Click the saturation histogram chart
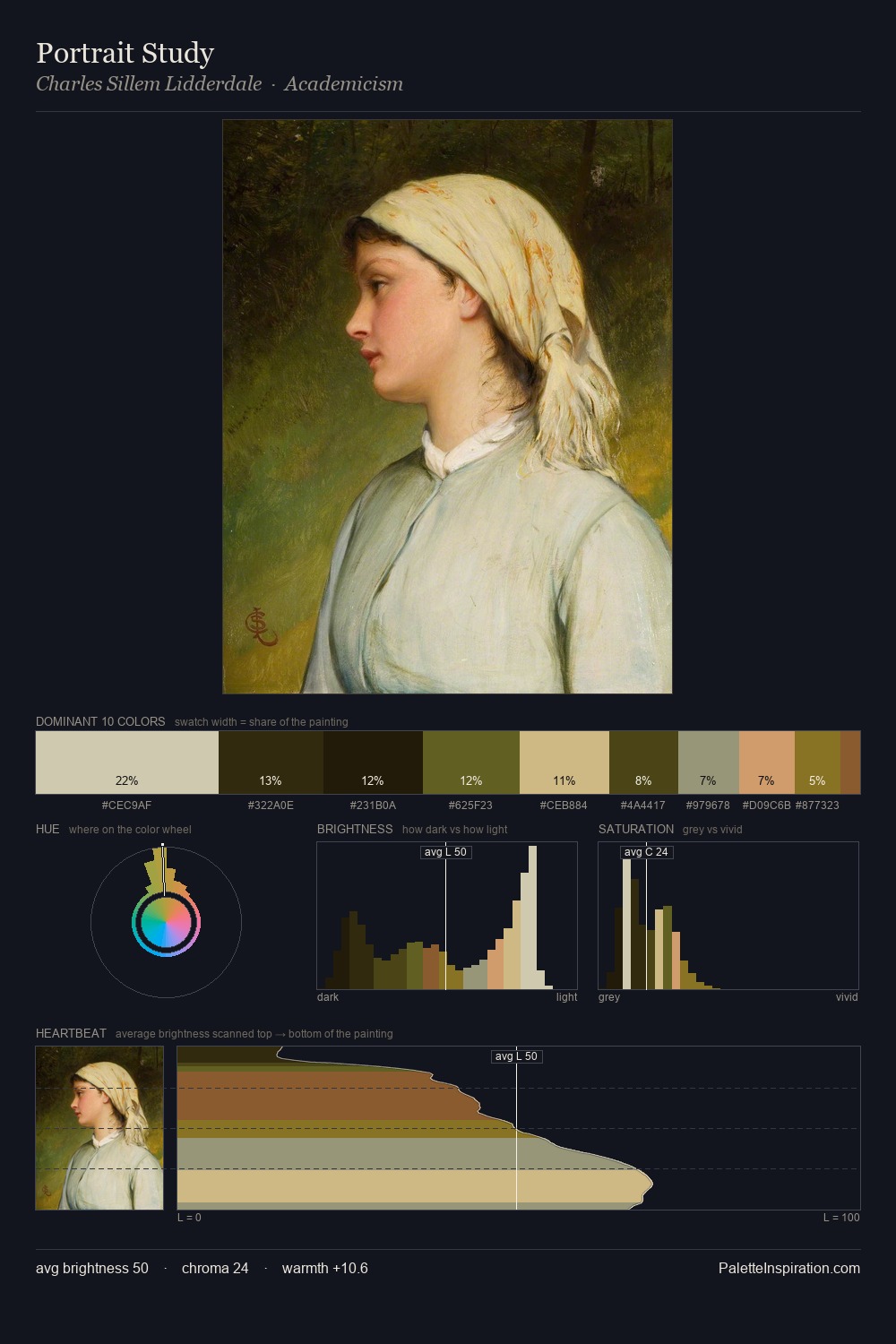 728,916
